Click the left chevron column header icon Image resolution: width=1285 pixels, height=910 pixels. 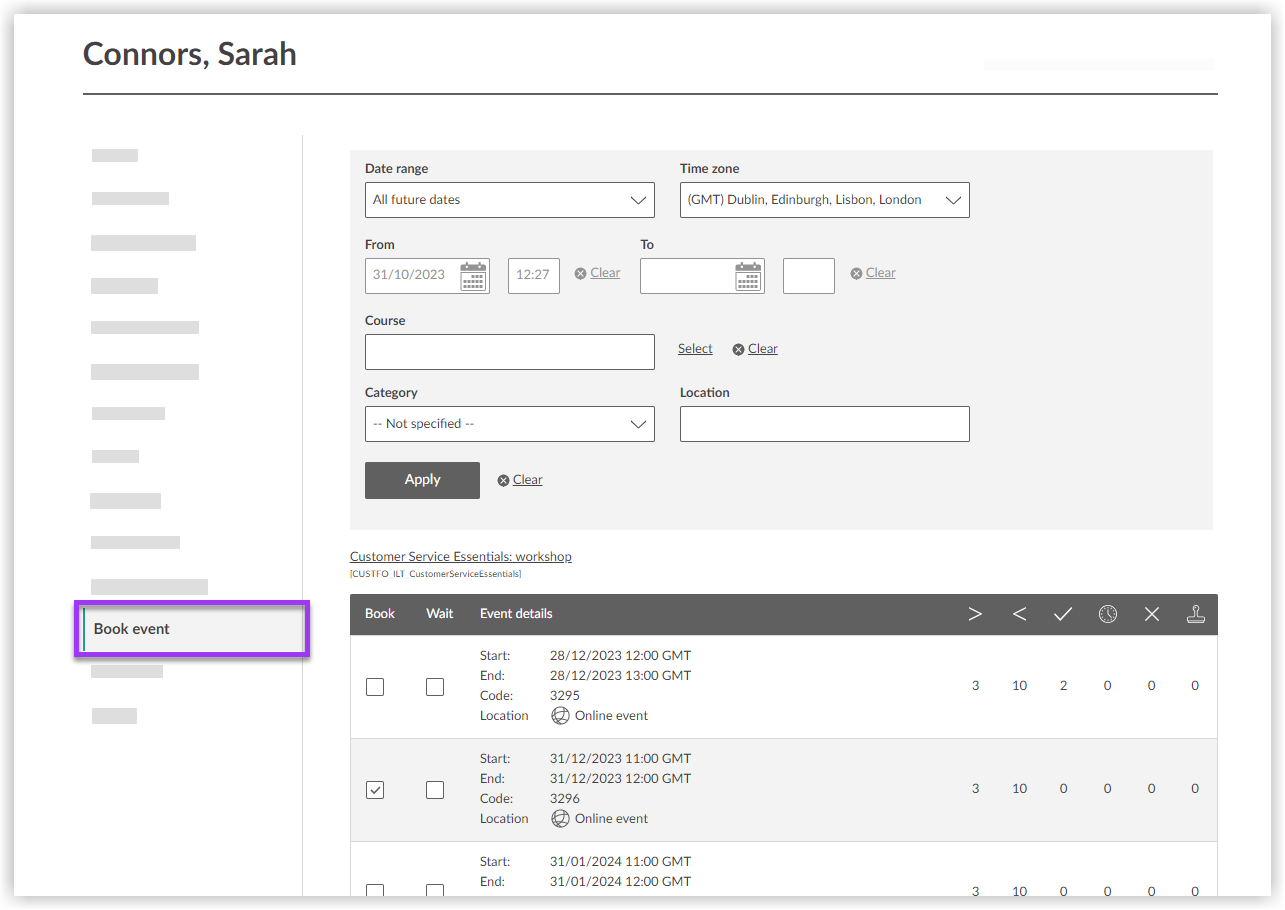point(1019,614)
